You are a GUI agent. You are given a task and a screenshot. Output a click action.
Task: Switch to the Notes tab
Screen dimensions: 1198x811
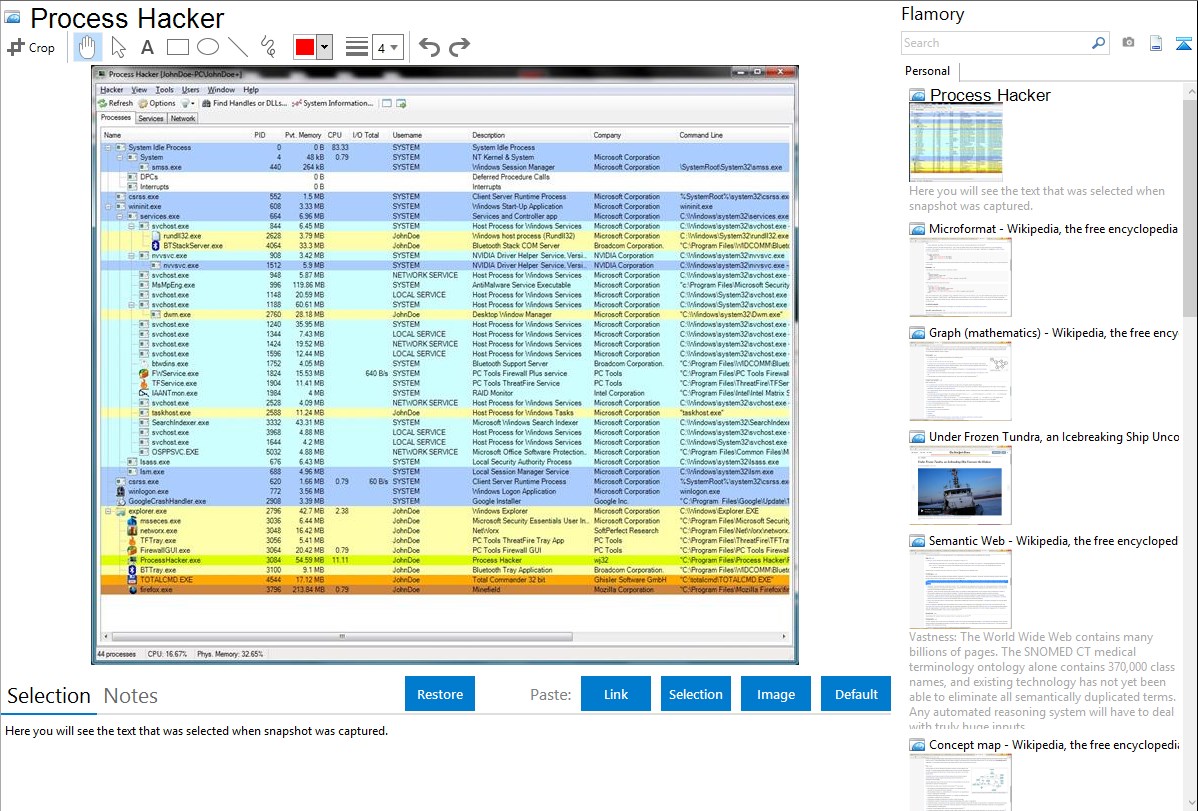coord(131,696)
